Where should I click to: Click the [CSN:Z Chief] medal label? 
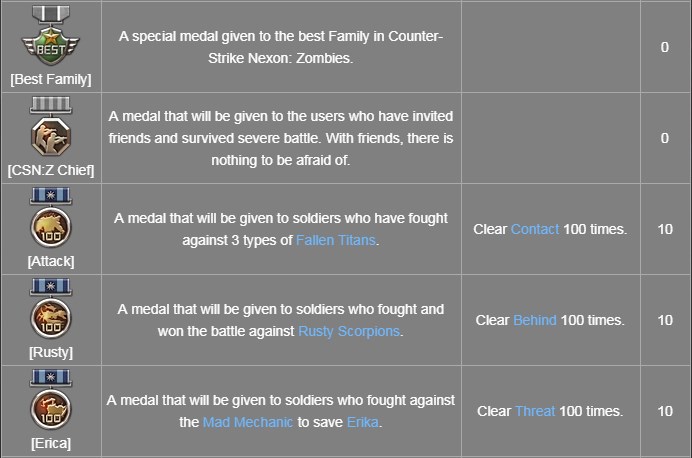(x=50, y=170)
